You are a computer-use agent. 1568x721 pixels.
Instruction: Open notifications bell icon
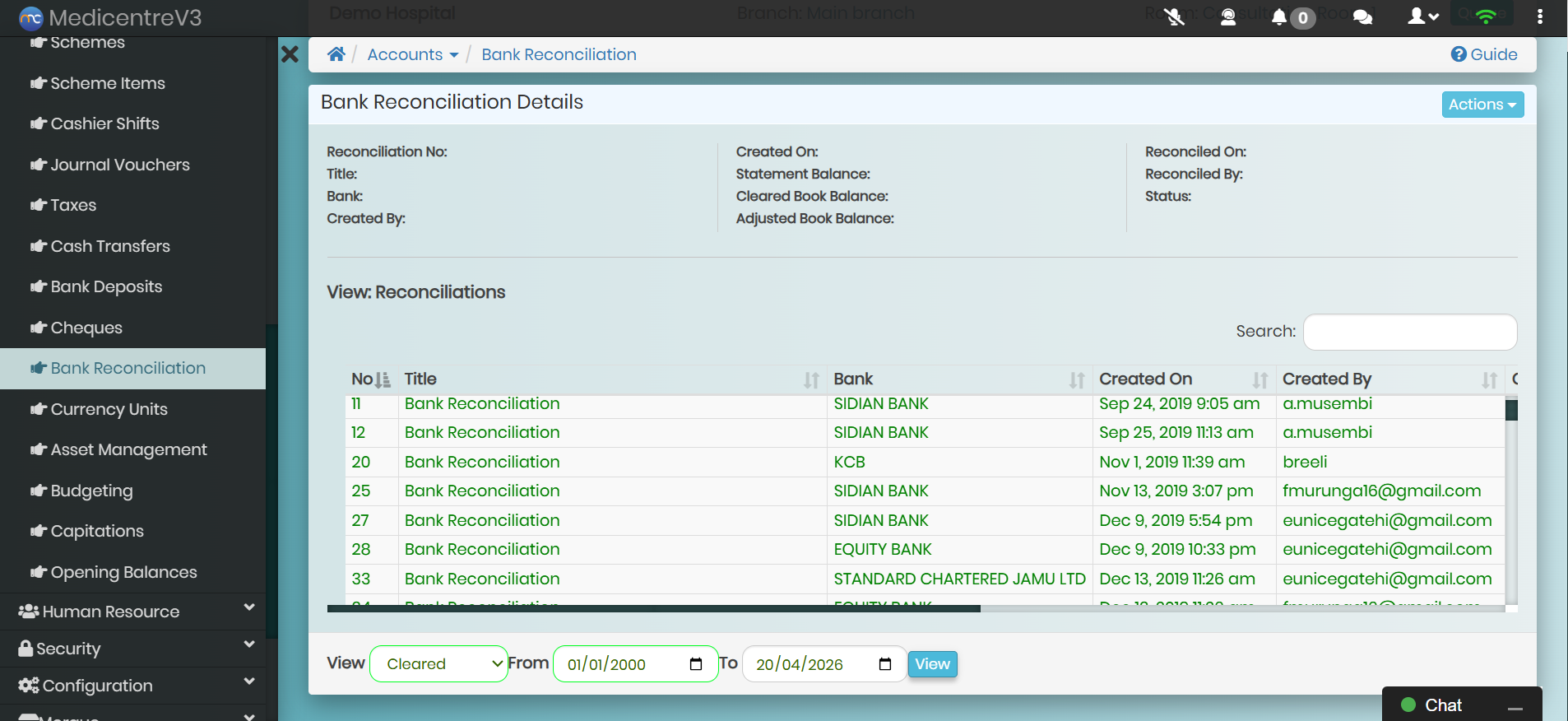[1279, 17]
